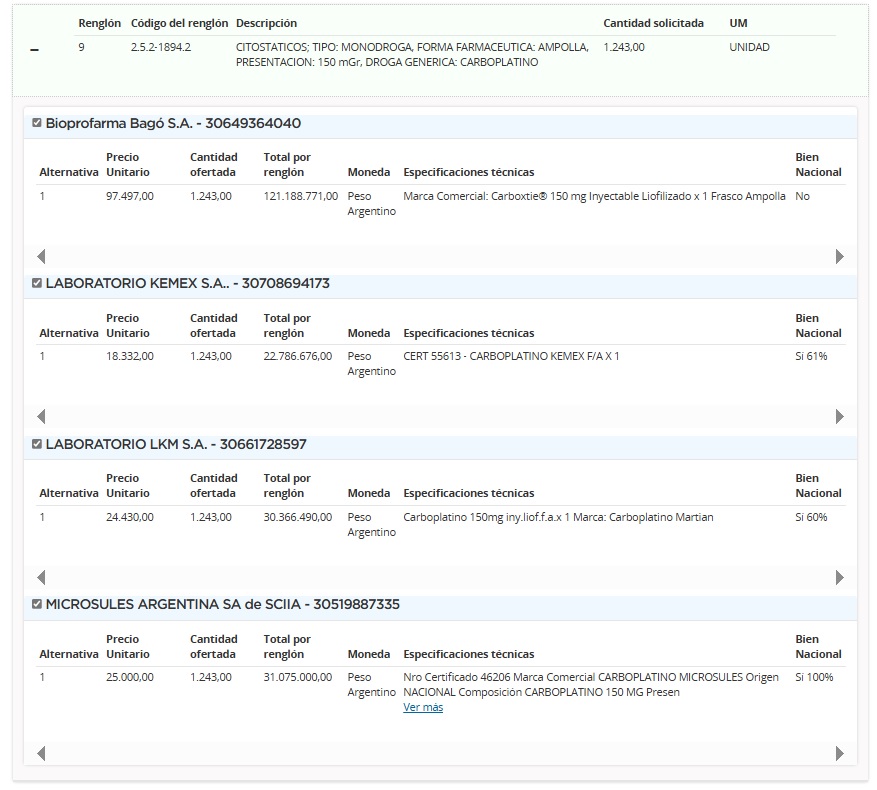This screenshot has width=877, height=790.
Task: Click the Bioprofarma Bagó S.A. supplier heading
Action: pyautogui.click(x=173, y=124)
